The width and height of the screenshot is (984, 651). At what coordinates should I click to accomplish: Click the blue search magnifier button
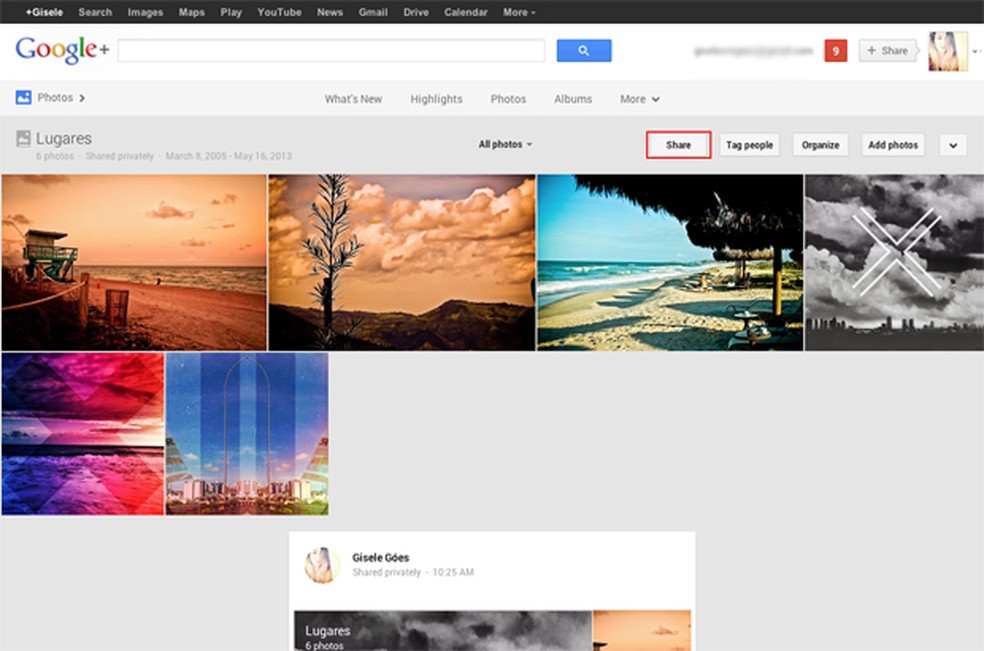(584, 51)
